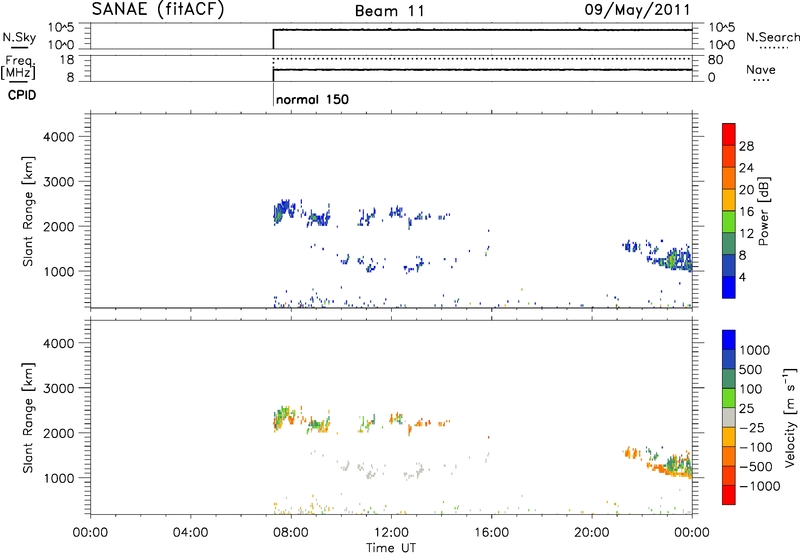Viewport: 800px width, 554px height.
Task: Pick the Velocity colorbar segment below -1000
Action: (x=729, y=495)
